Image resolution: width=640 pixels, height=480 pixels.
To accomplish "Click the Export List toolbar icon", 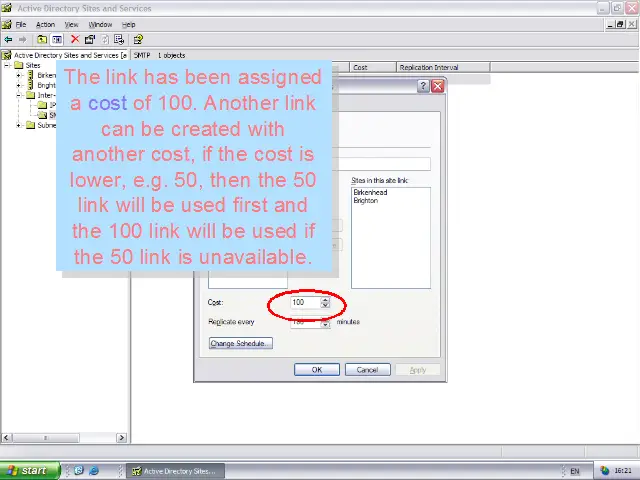I will 119,39.
